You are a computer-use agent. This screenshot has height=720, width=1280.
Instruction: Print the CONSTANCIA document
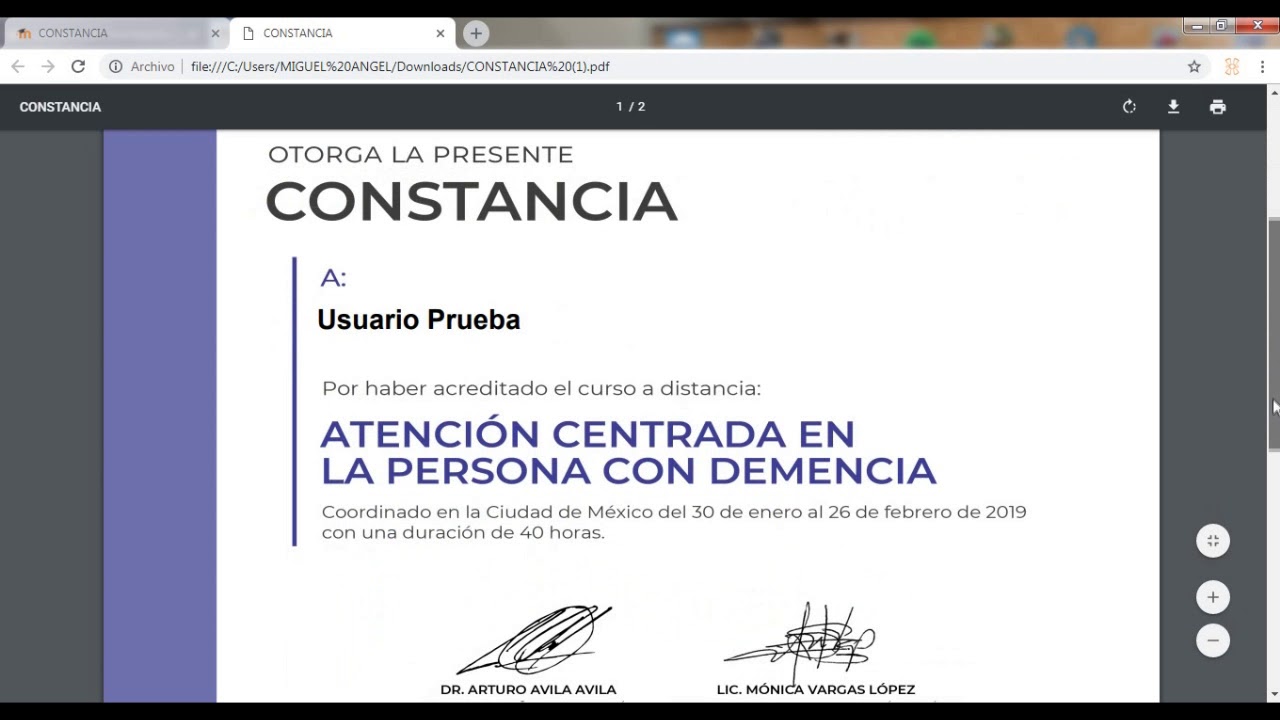click(1217, 107)
